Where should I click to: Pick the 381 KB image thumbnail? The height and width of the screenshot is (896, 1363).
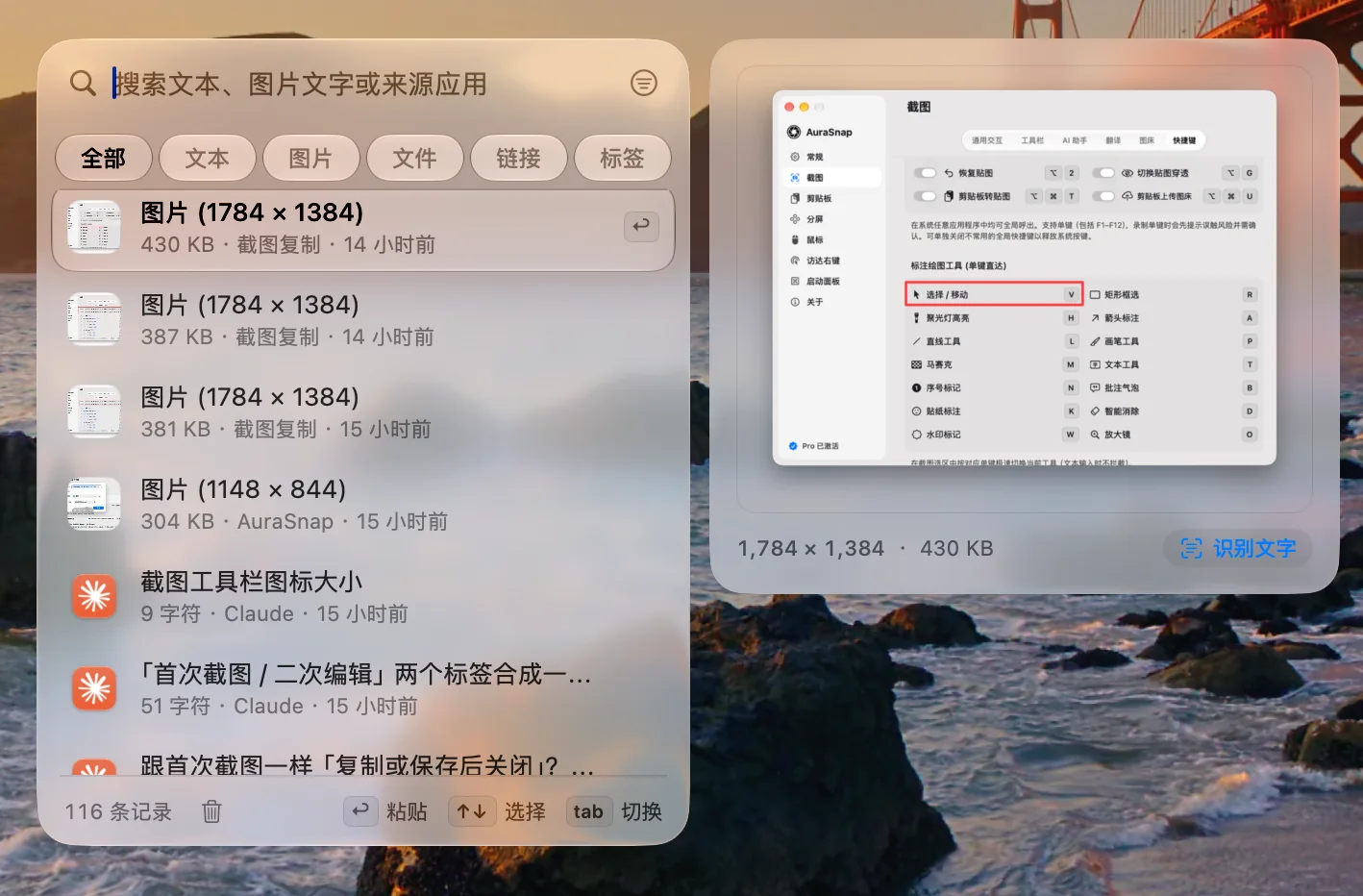coord(94,411)
